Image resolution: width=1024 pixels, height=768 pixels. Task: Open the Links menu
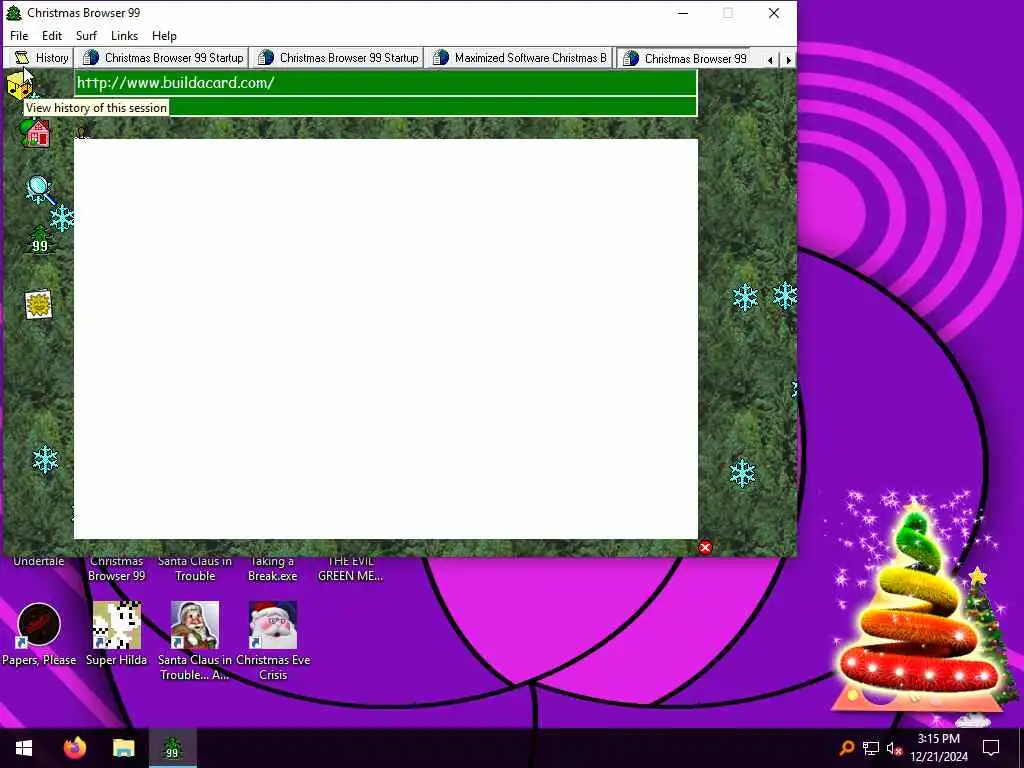[124, 36]
